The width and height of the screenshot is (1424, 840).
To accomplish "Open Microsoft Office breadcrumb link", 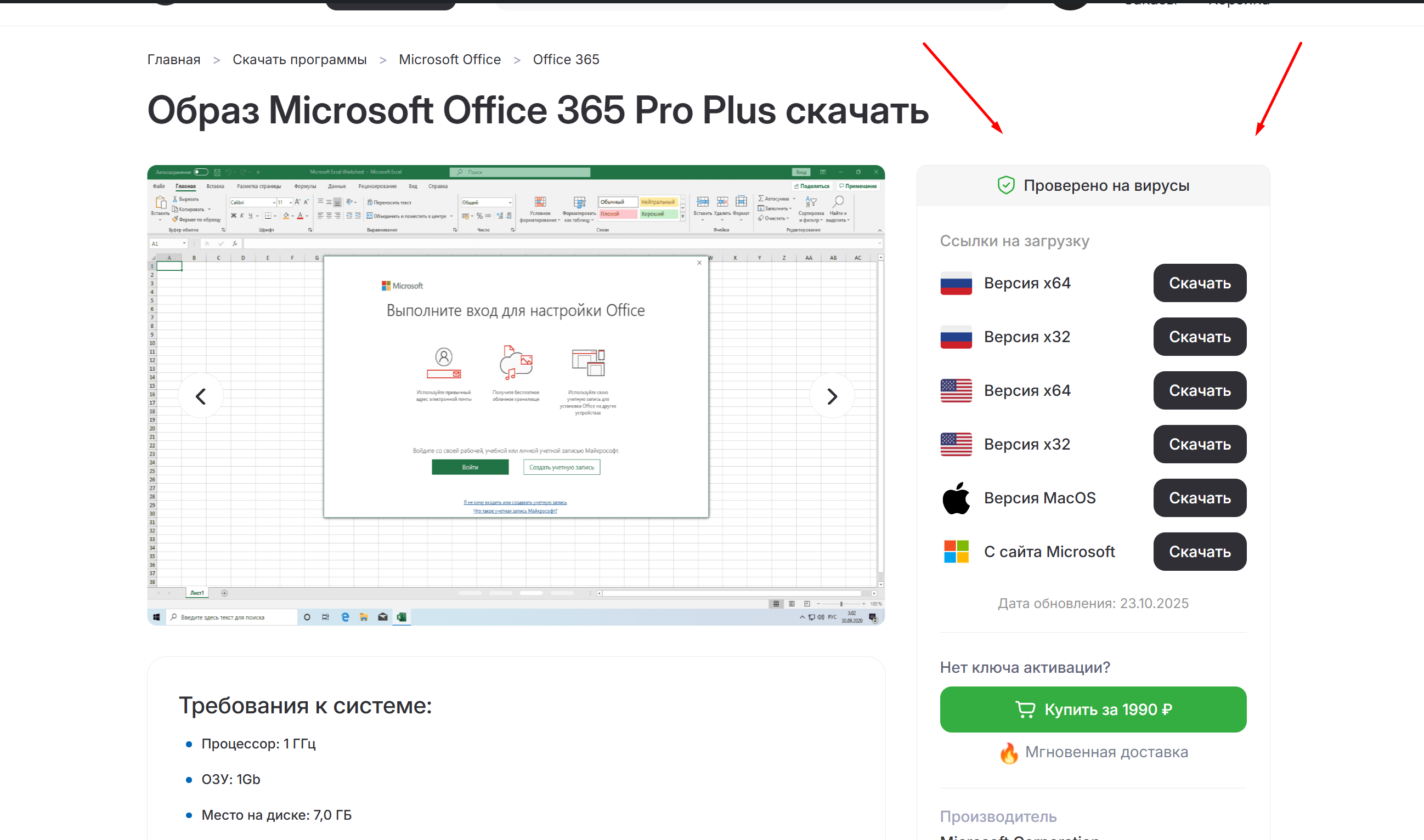I will pyautogui.click(x=450, y=59).
